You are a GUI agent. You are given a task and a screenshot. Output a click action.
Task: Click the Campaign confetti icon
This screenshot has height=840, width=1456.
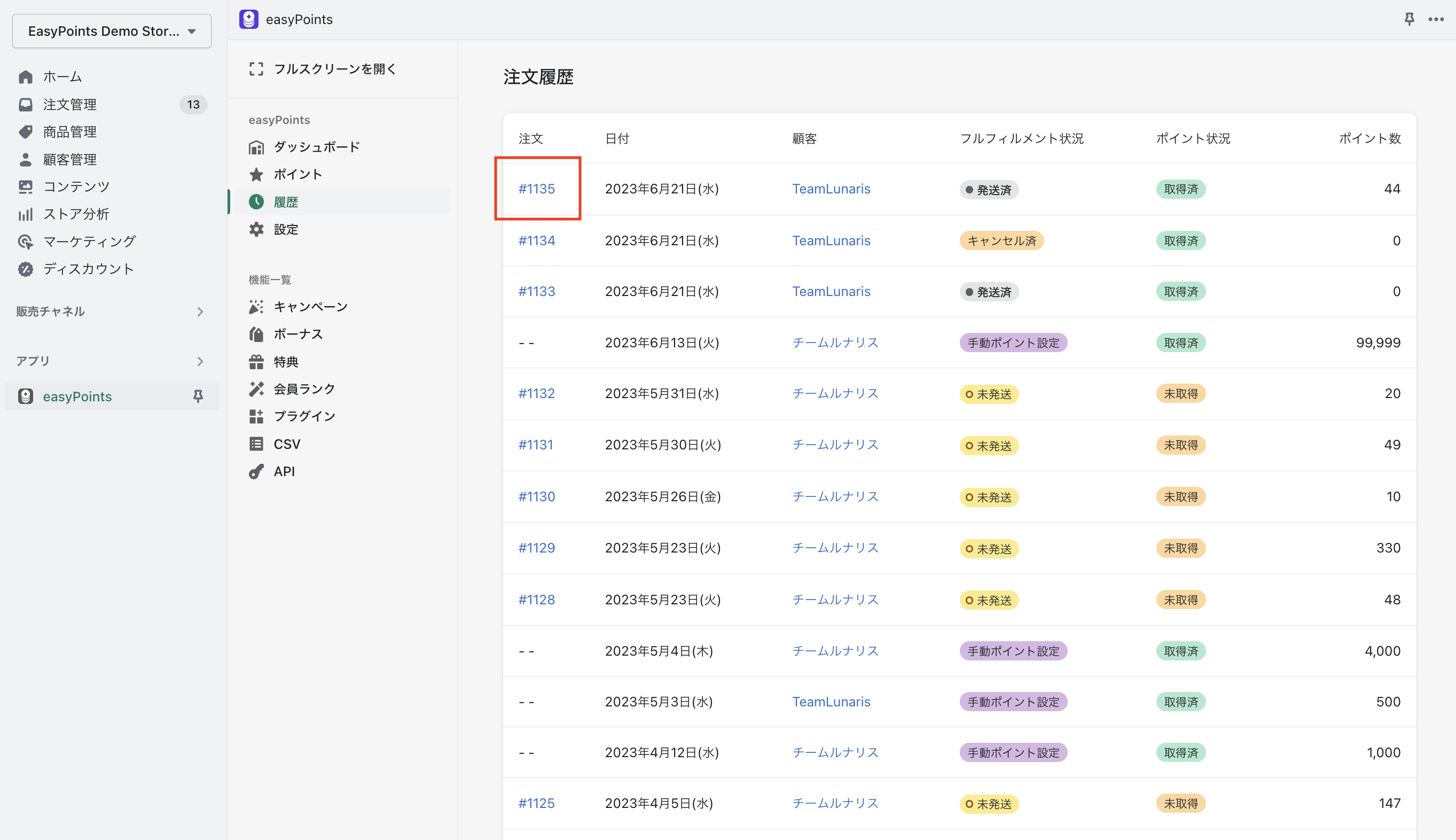coord(256,306)
